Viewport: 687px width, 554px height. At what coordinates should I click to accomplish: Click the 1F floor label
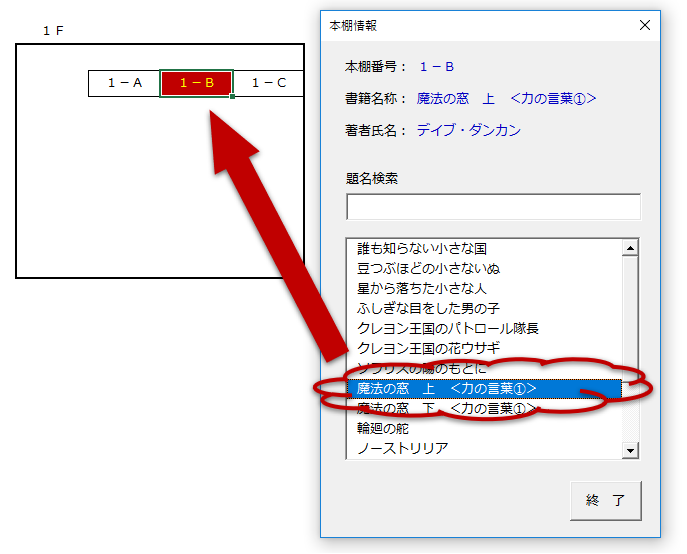pyautogui.click(x=53, y=31)
